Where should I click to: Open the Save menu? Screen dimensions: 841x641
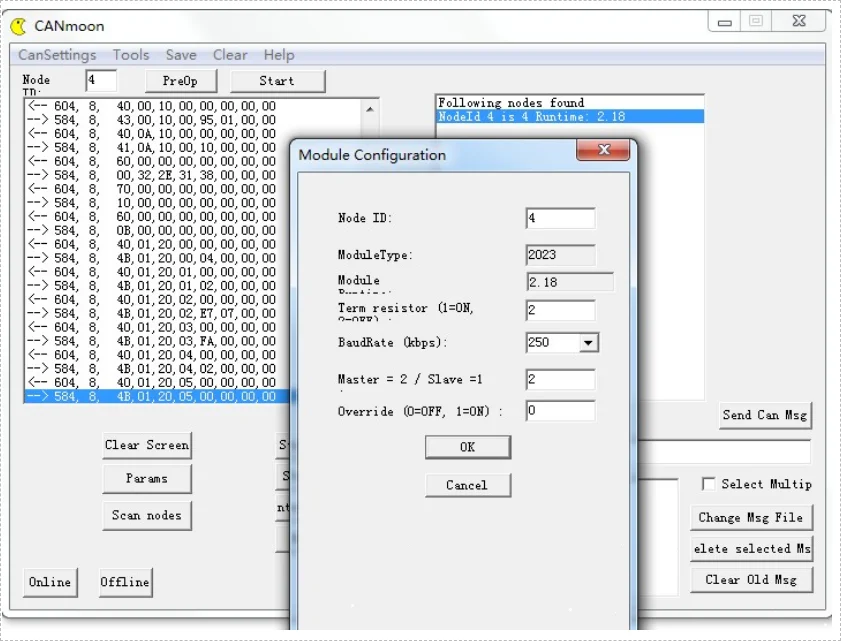coord(181,55)
